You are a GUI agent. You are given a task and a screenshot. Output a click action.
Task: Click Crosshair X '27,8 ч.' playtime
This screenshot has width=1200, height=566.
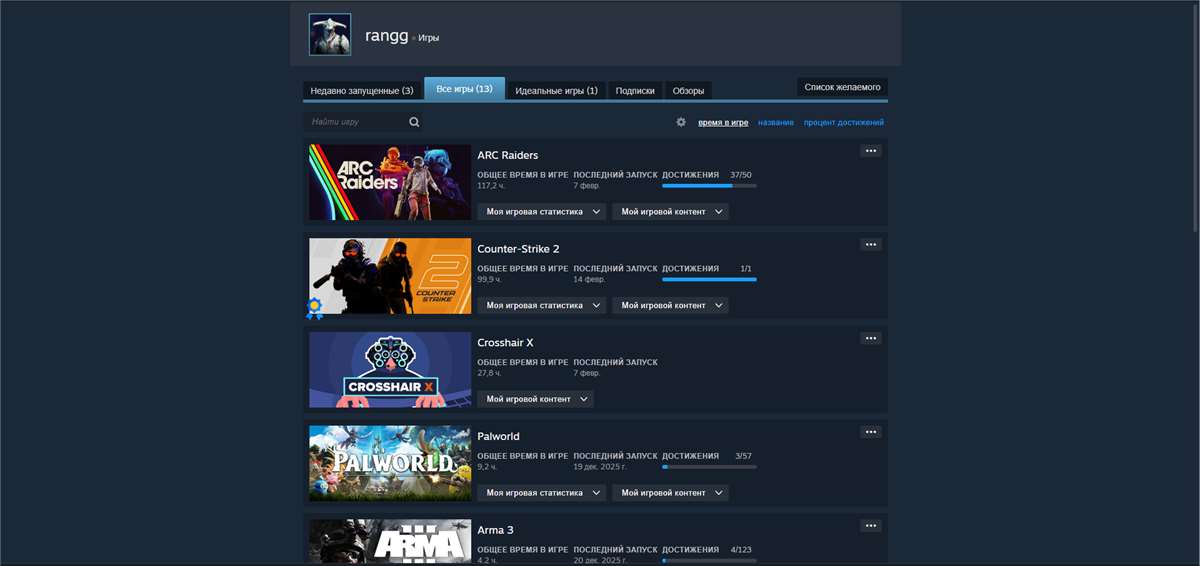tap(487, 373)
